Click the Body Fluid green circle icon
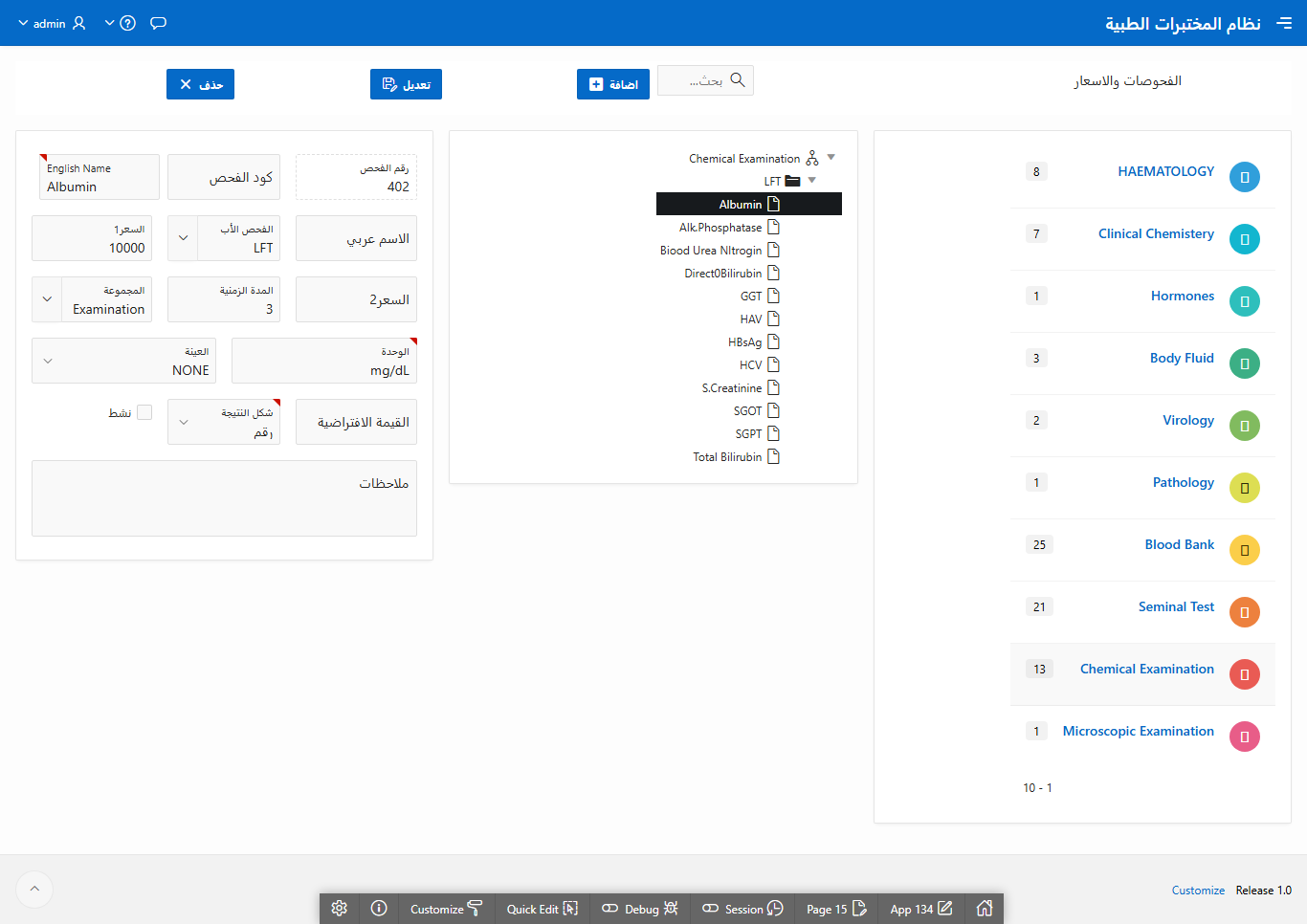Screen dimensions: 1307x924 pos(1245,363)
